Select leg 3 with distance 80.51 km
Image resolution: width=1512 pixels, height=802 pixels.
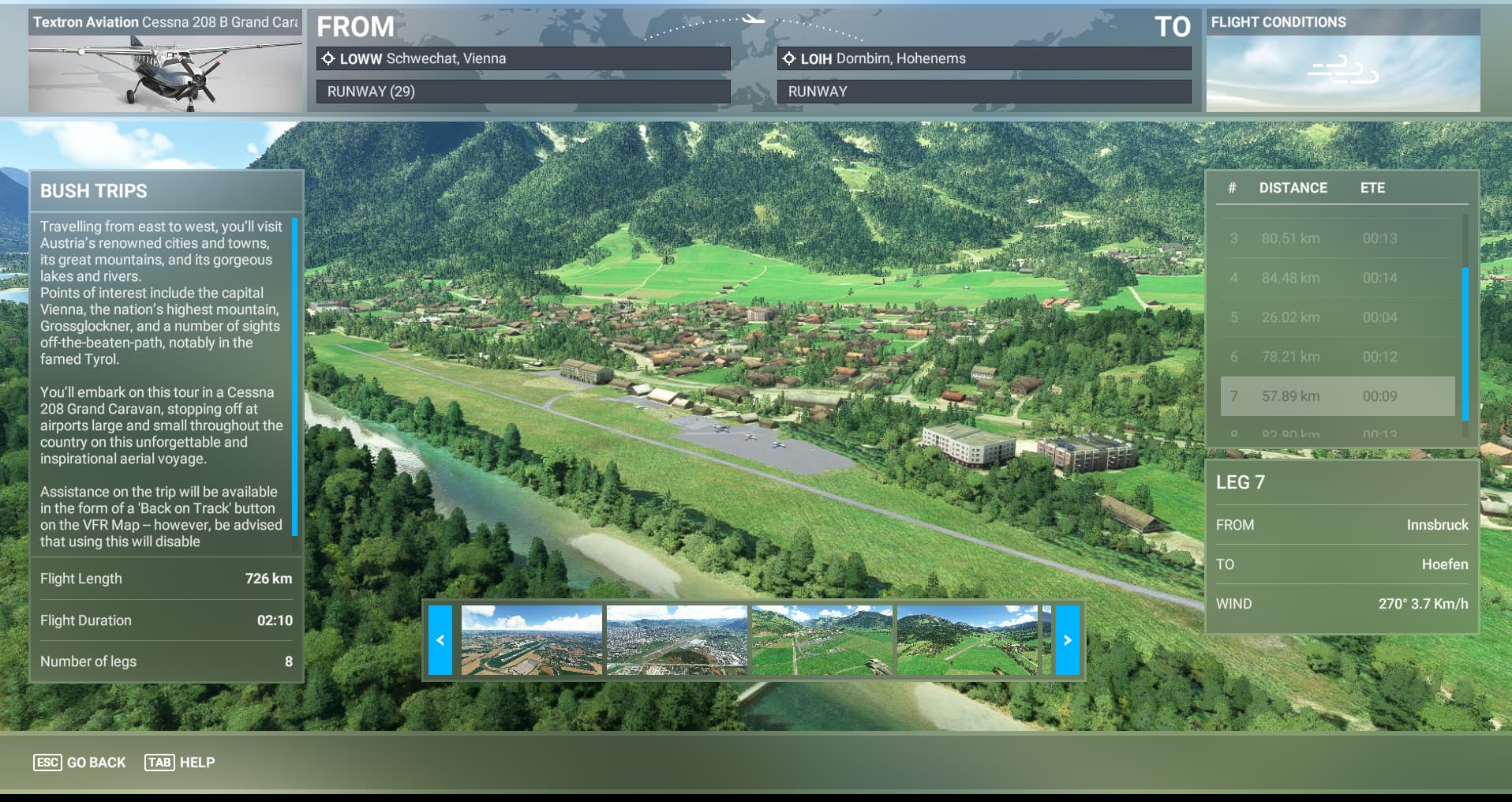[x=1337, y=238]
